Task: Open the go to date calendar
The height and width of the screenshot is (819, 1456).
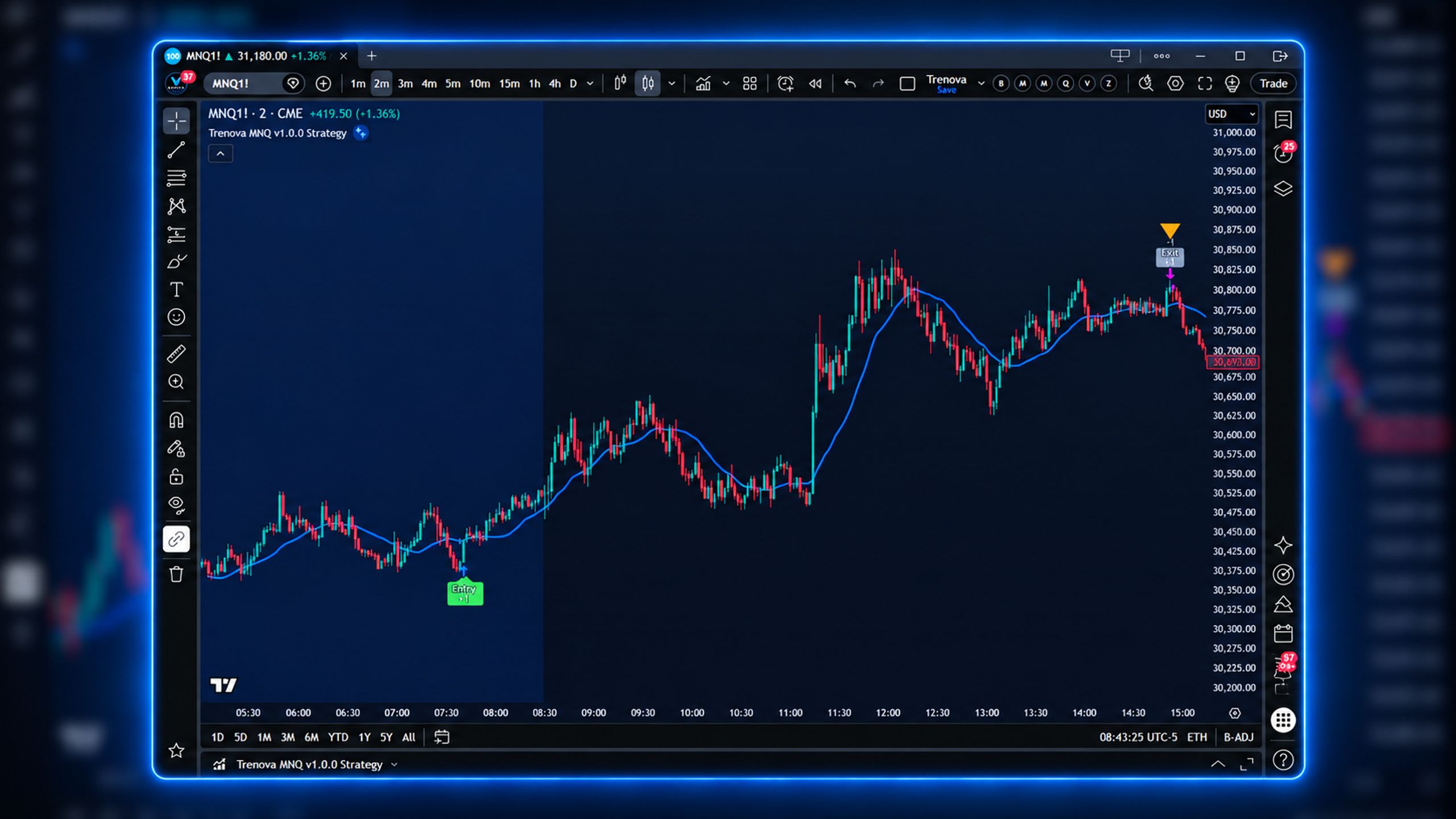Action: 442,738
